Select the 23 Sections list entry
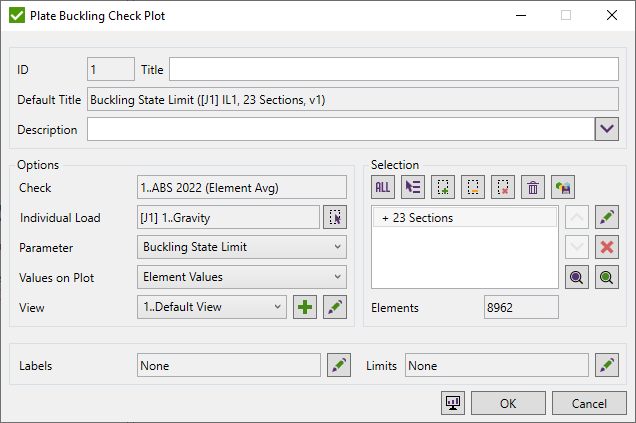This screenshot has width=636, height=423. (x=464, y=218)
